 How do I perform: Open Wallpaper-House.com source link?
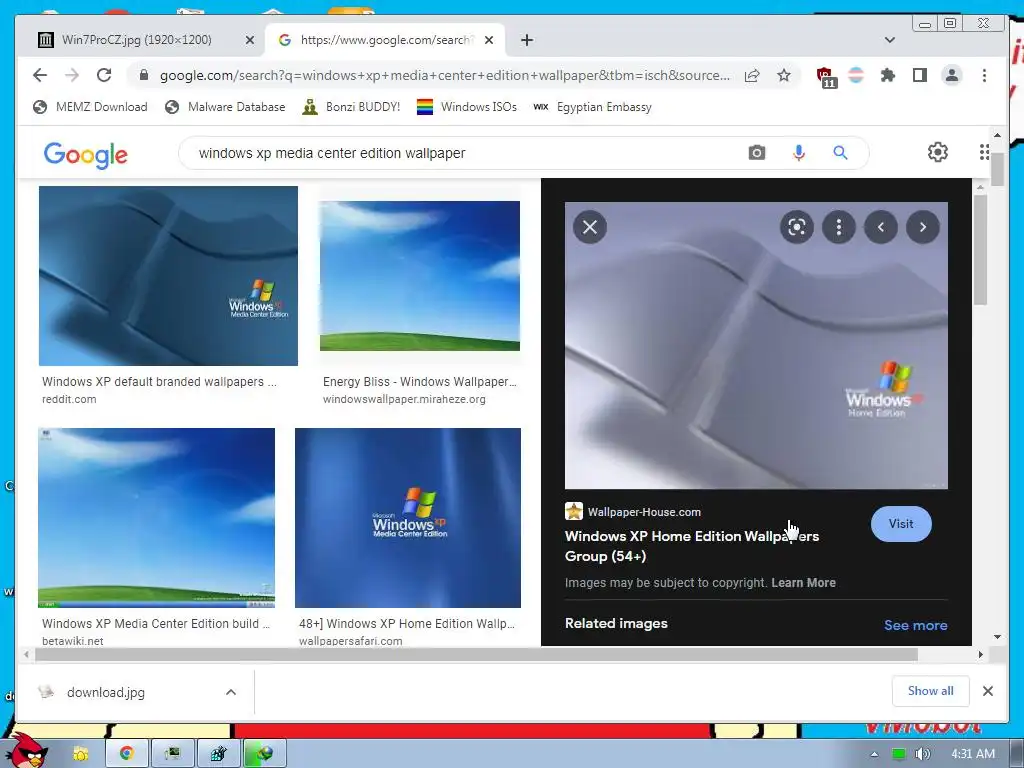(633, 511)
